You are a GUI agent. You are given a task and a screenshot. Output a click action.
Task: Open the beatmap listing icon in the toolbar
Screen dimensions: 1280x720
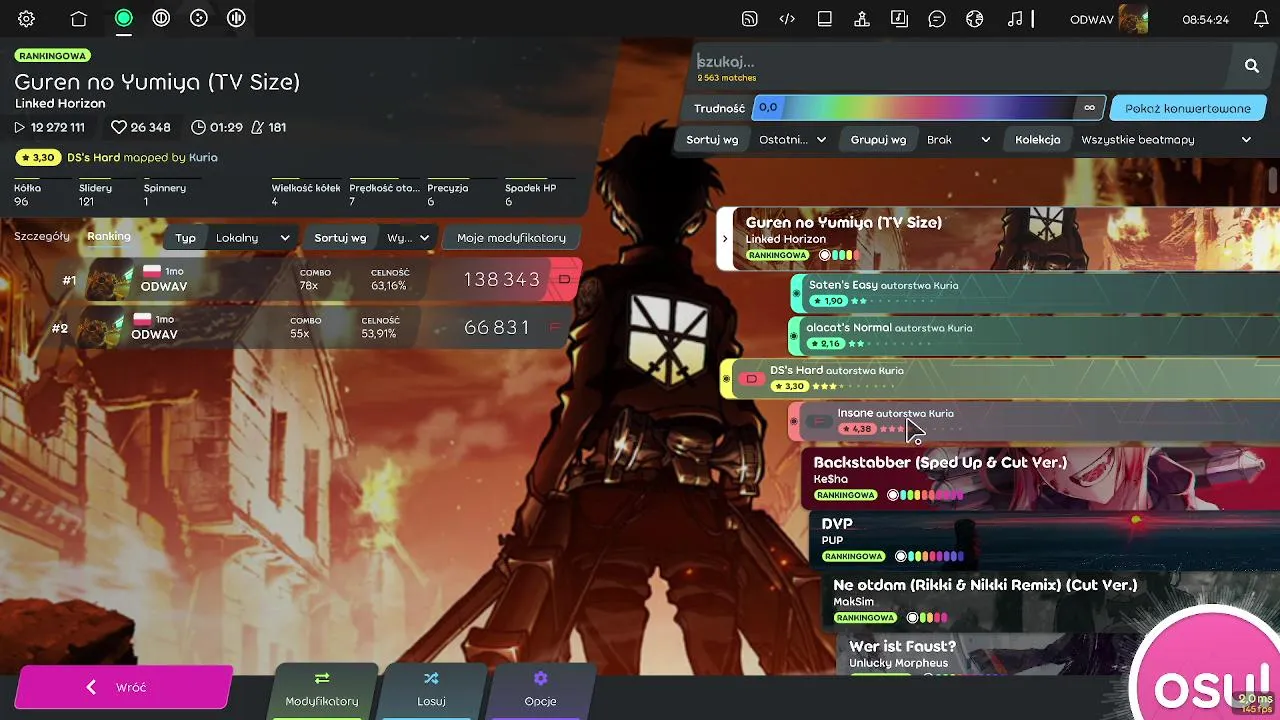899,19
